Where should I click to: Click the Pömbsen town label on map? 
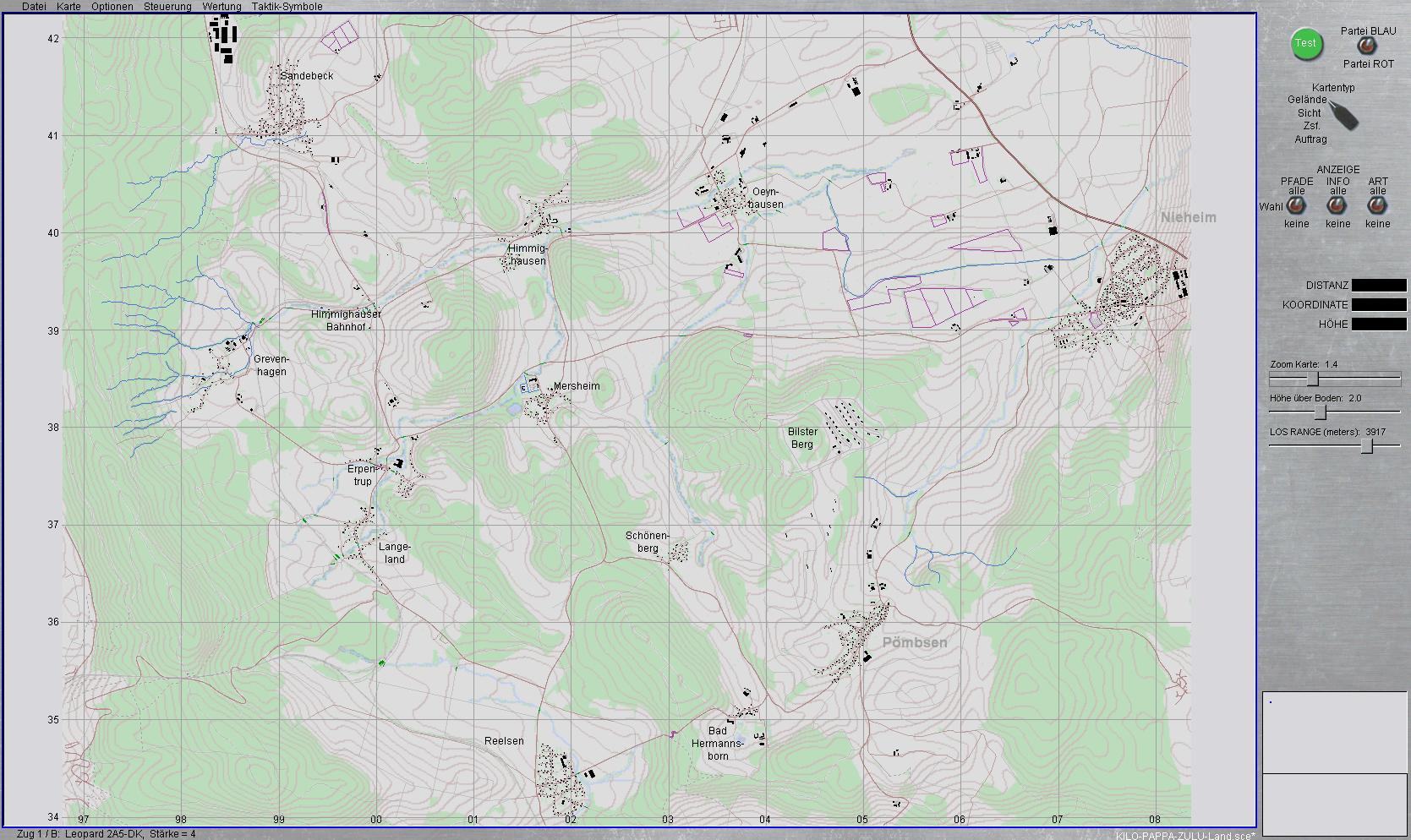(x=915, y=643)
